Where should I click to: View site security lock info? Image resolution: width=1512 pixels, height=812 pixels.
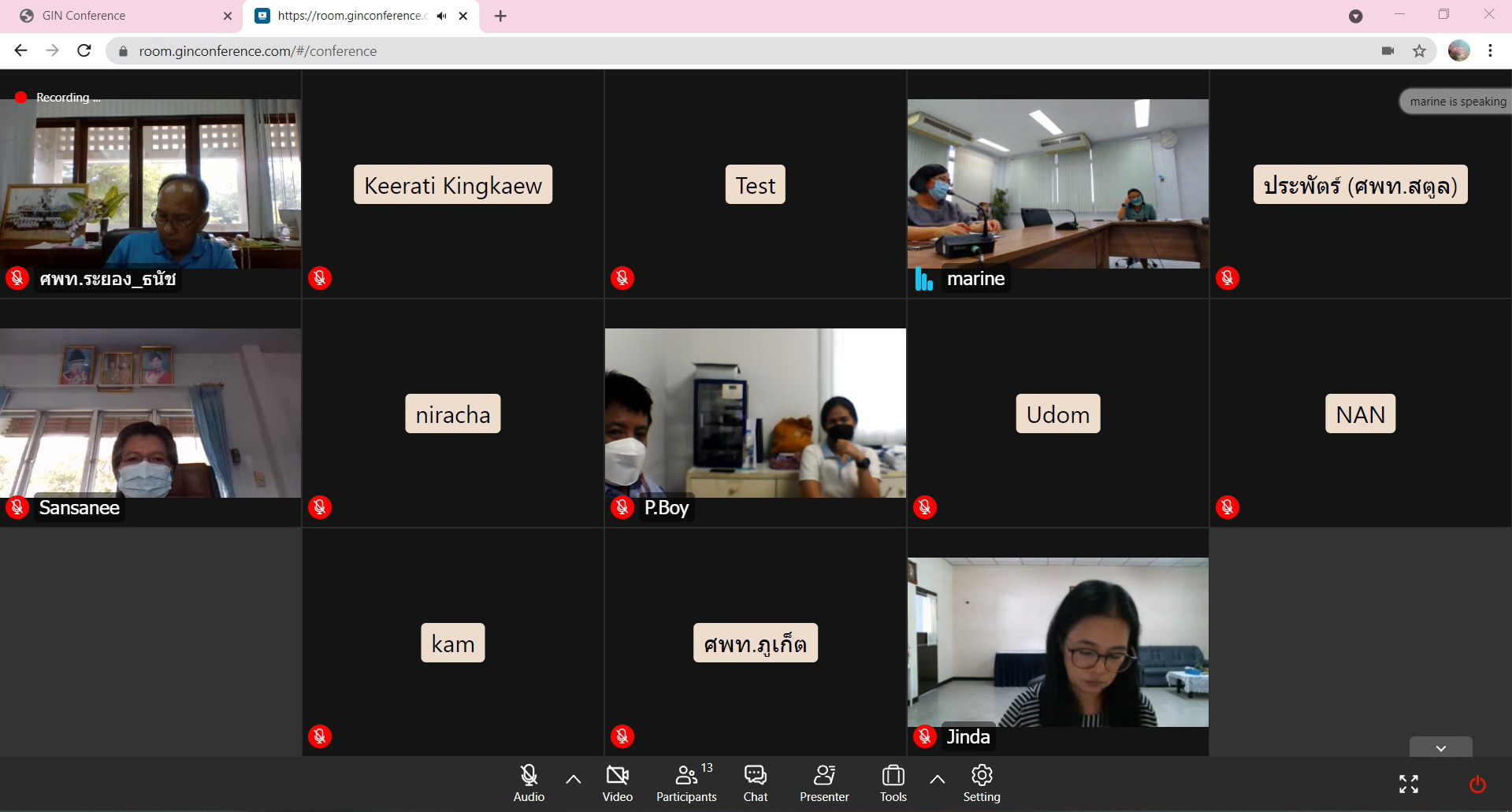tap(123, 51)
